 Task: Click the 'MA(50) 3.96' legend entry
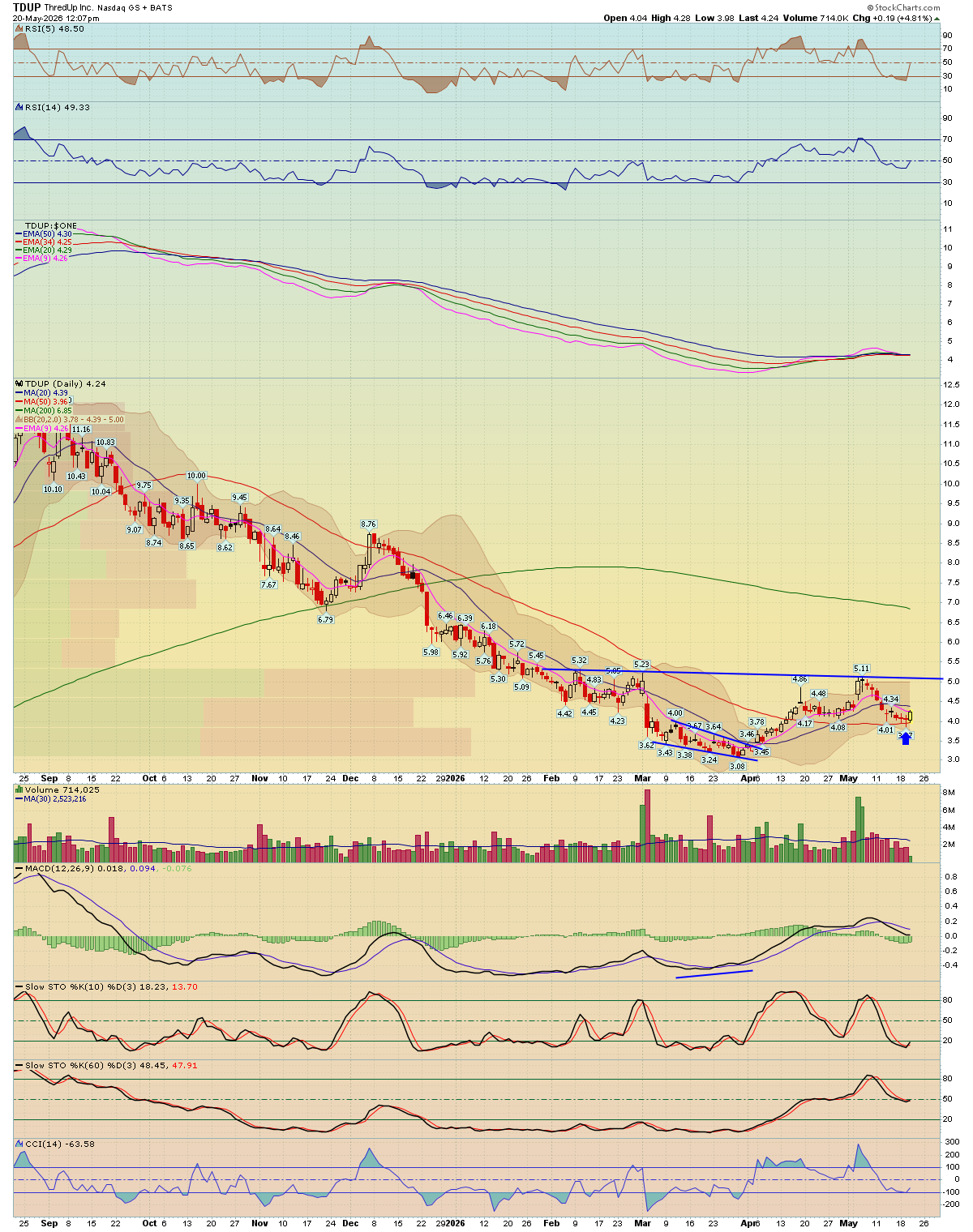point(41,401)
